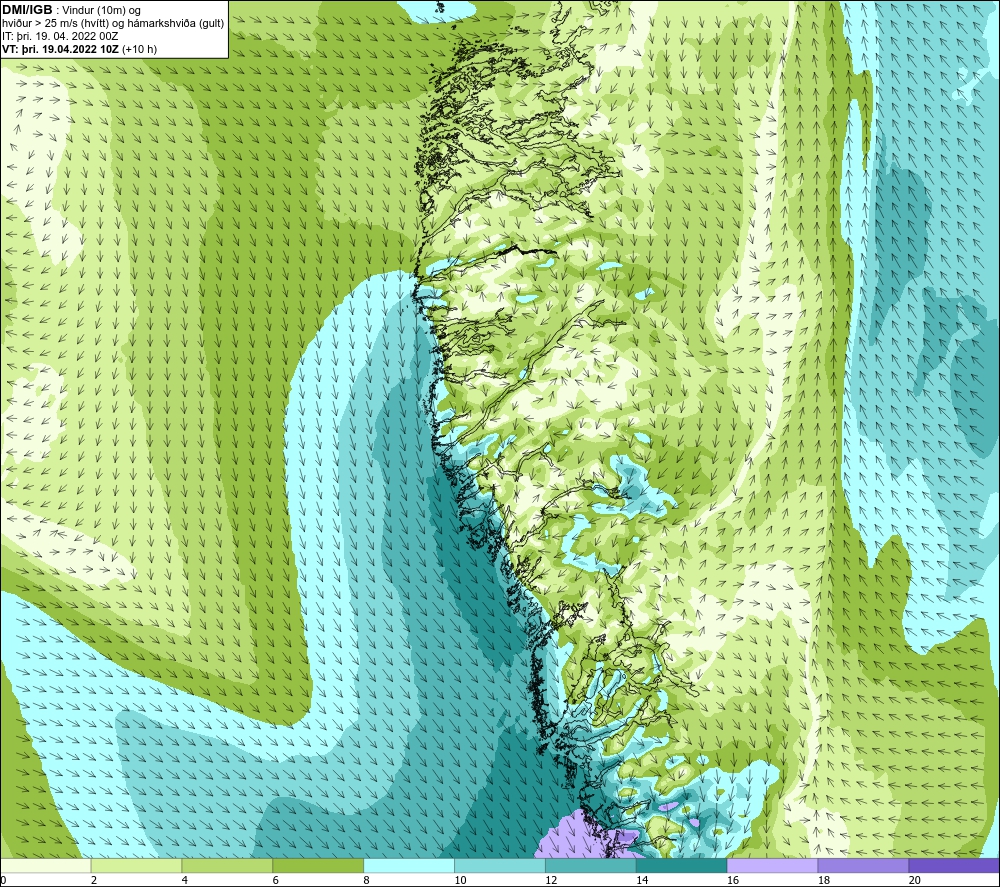
Task: Click the scale label "16"
Action: [733, 880]
